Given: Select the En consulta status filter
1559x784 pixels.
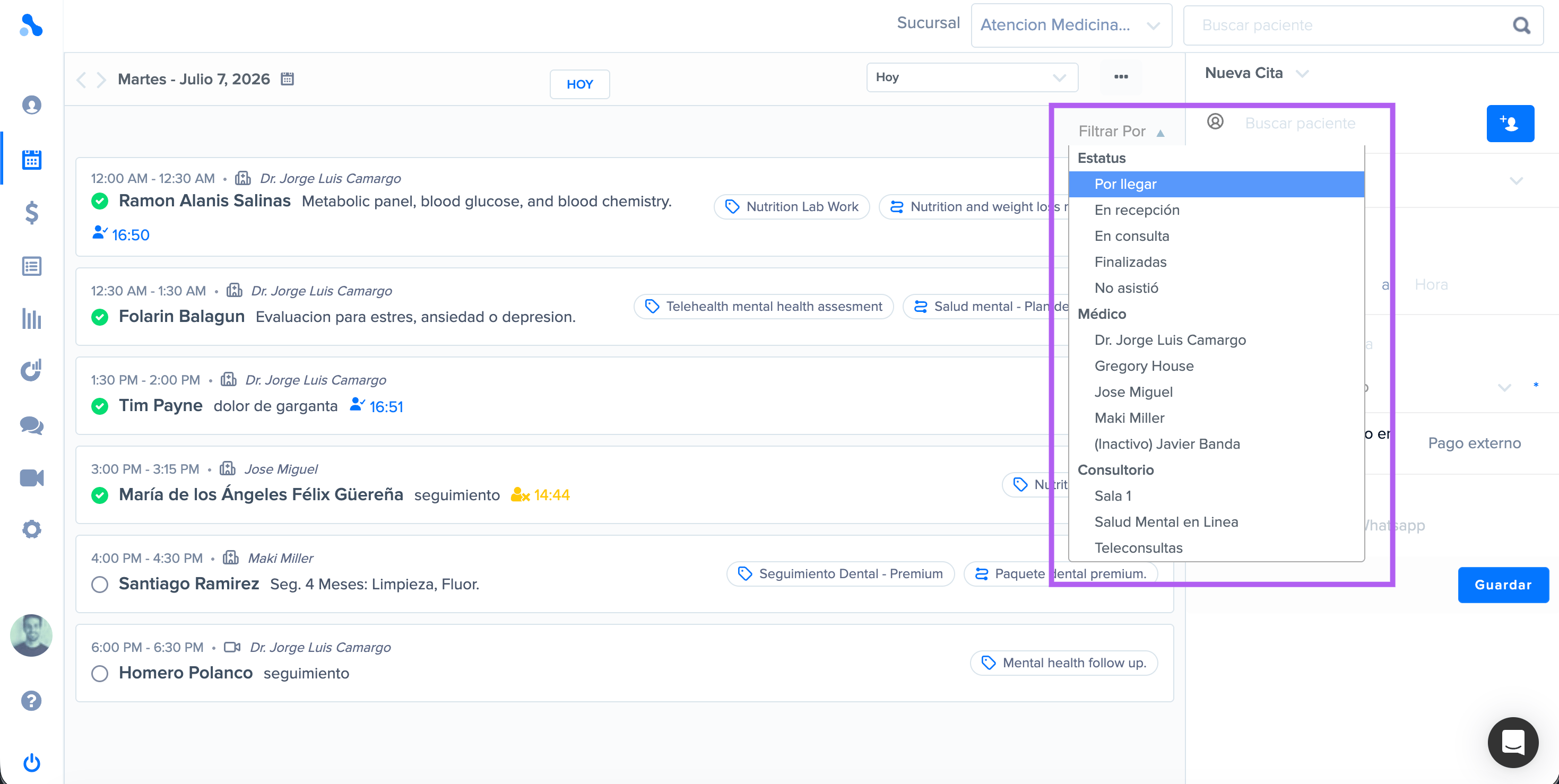Looking at the screenshot, I should (x=1216, y=236).
